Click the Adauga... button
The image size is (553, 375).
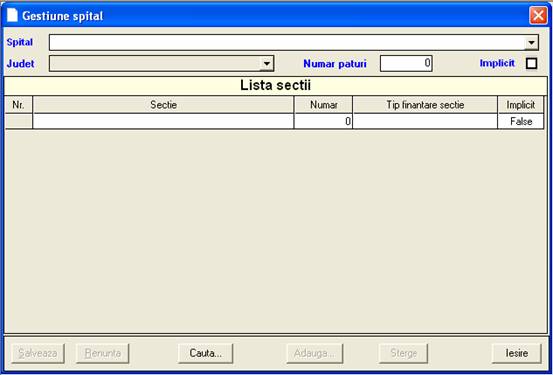click(315, 353)
